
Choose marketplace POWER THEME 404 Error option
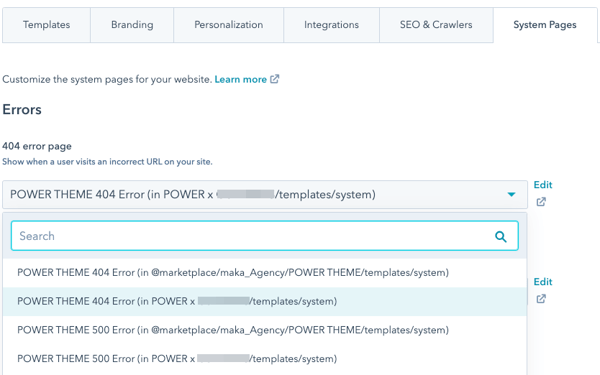click(265, 272)
